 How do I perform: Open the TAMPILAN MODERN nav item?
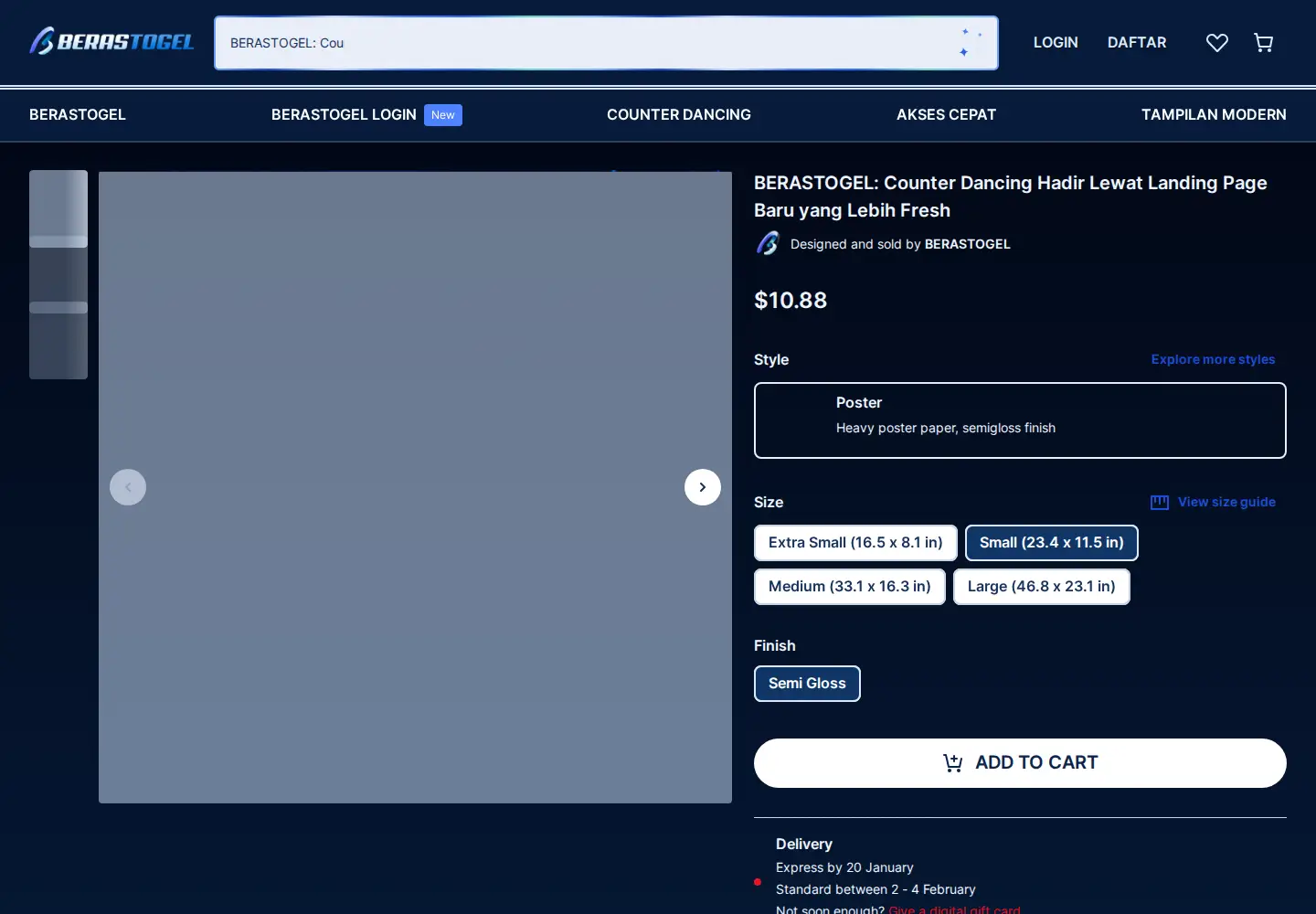pyautogui.click(x=1214, y=115)
